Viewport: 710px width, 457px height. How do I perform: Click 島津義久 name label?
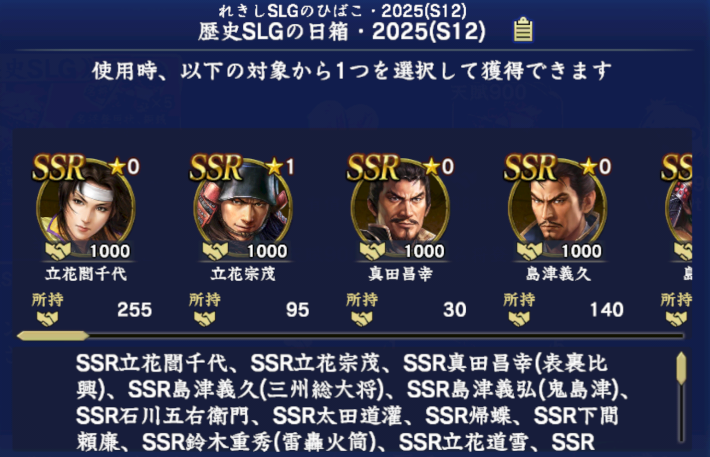pyautogui.click(x=558, y=274)
